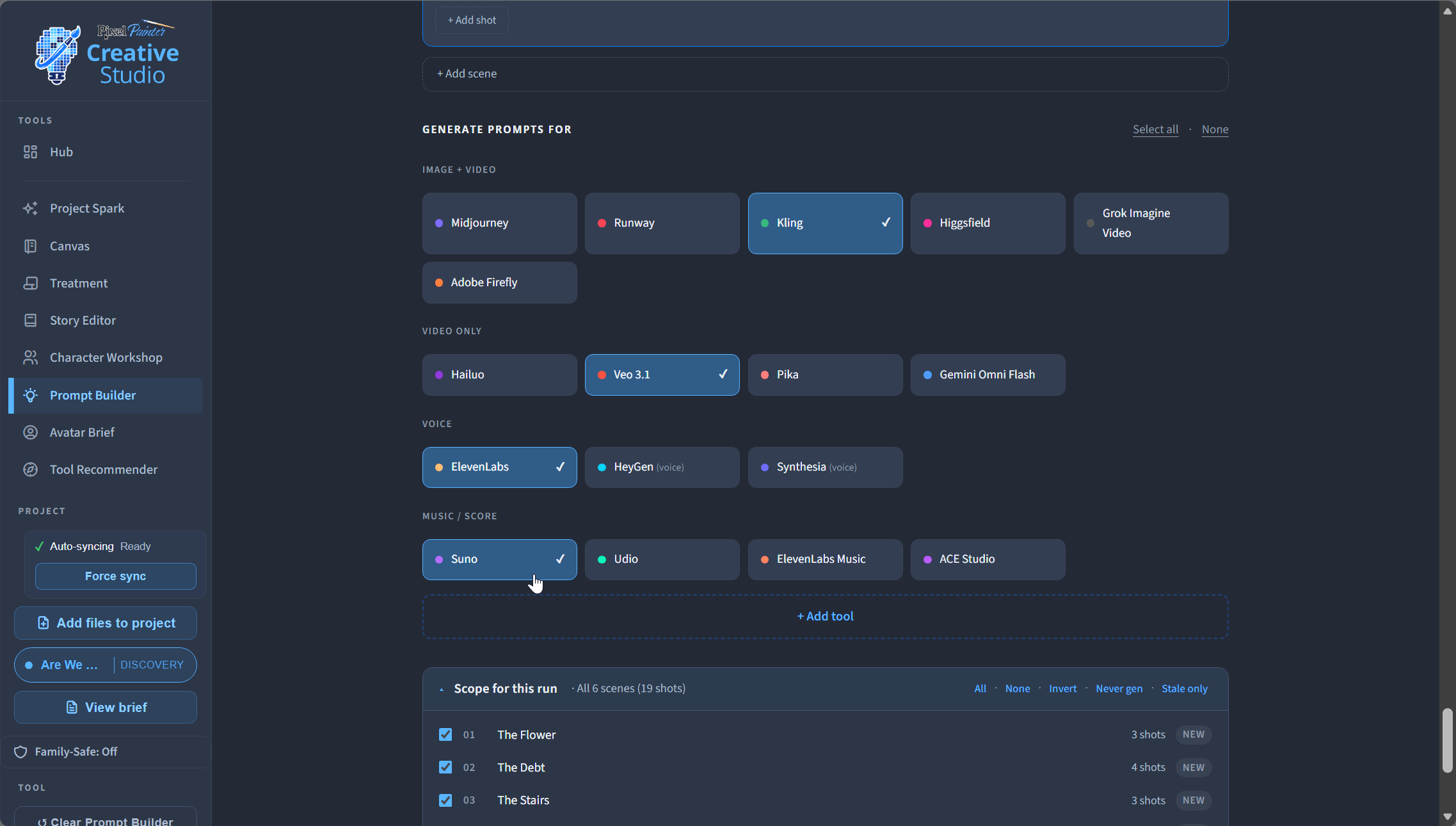Screen dimensions: 1456x826
Task: Click the Pixel Painter Creative Studio logo
Action: click(x=106, y=53)
